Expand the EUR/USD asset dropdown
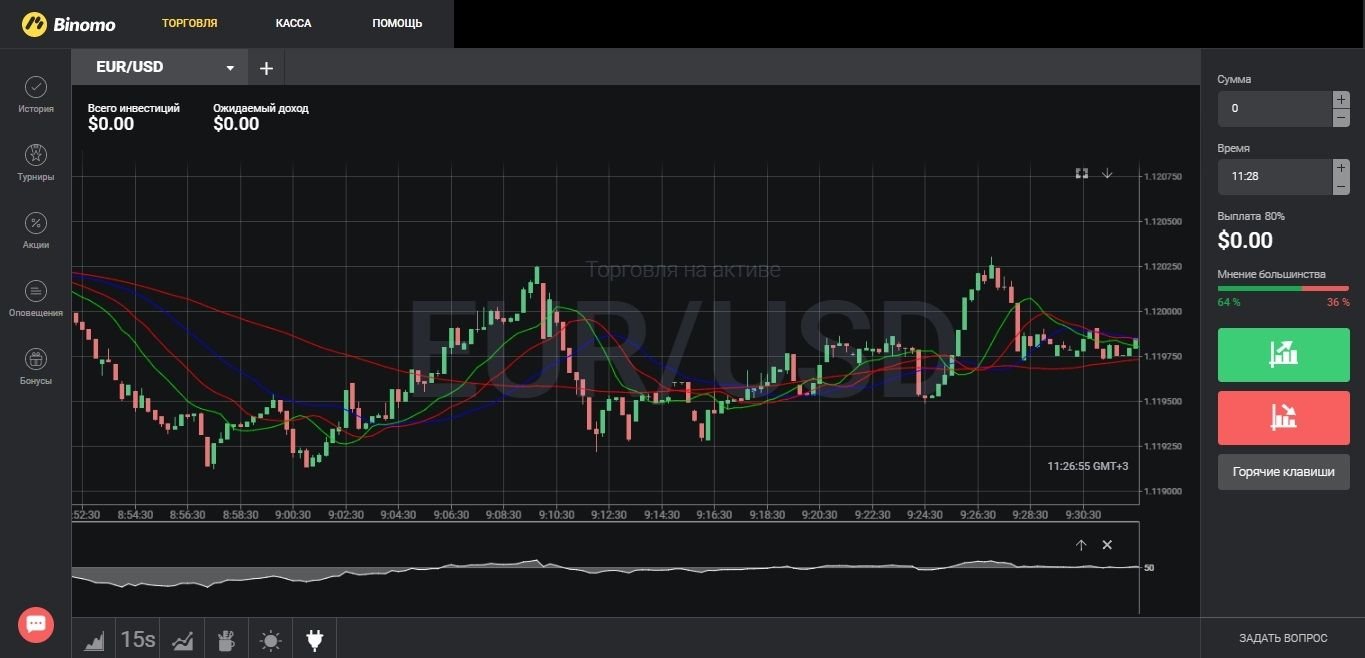This screenshot has width=1365, height=658. pos(230,68)
